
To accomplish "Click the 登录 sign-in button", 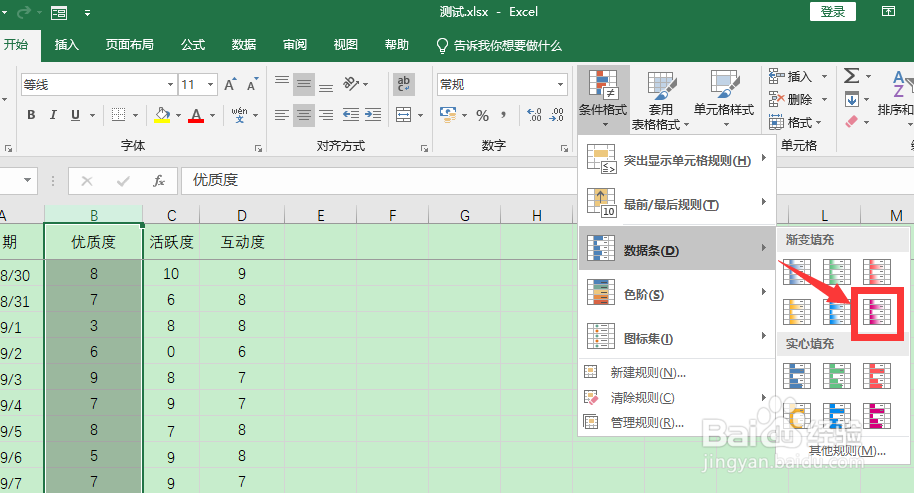I will point(832,12).
